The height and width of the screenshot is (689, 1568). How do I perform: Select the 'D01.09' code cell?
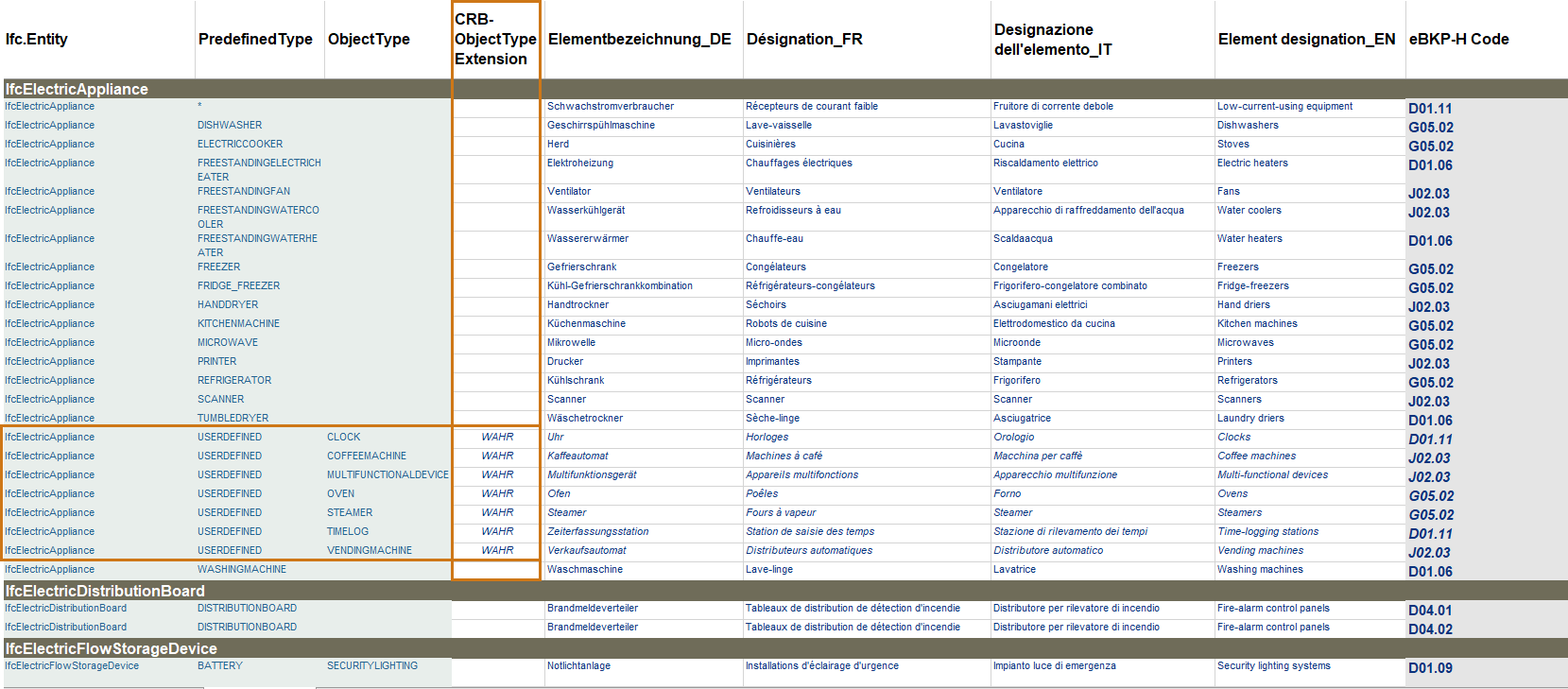point(1430,668)
